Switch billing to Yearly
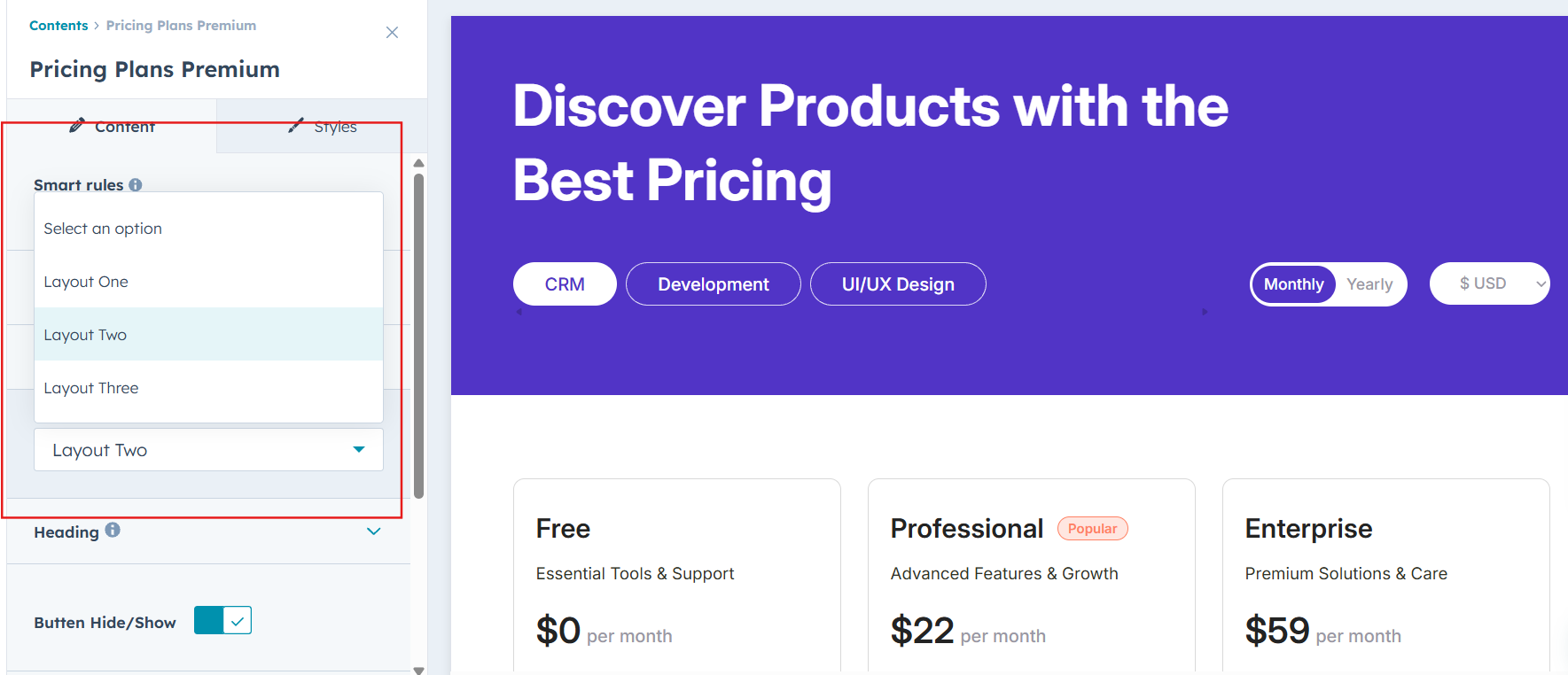The height and width of the screenshot is (675, 1568). coord(1369,284)
